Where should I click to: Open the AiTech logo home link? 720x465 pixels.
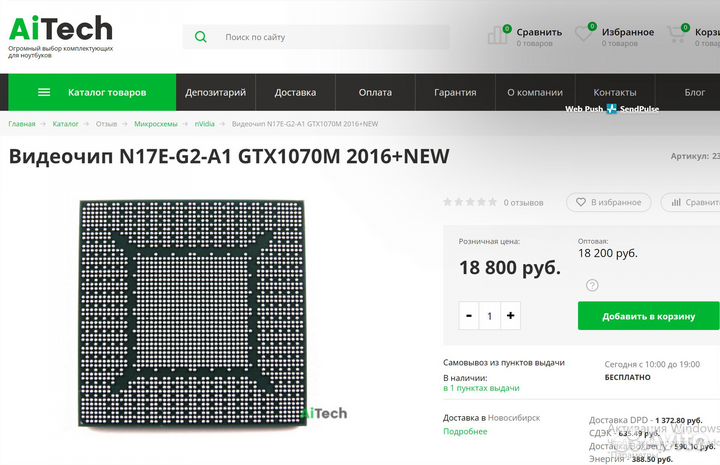tap(61, 28)
